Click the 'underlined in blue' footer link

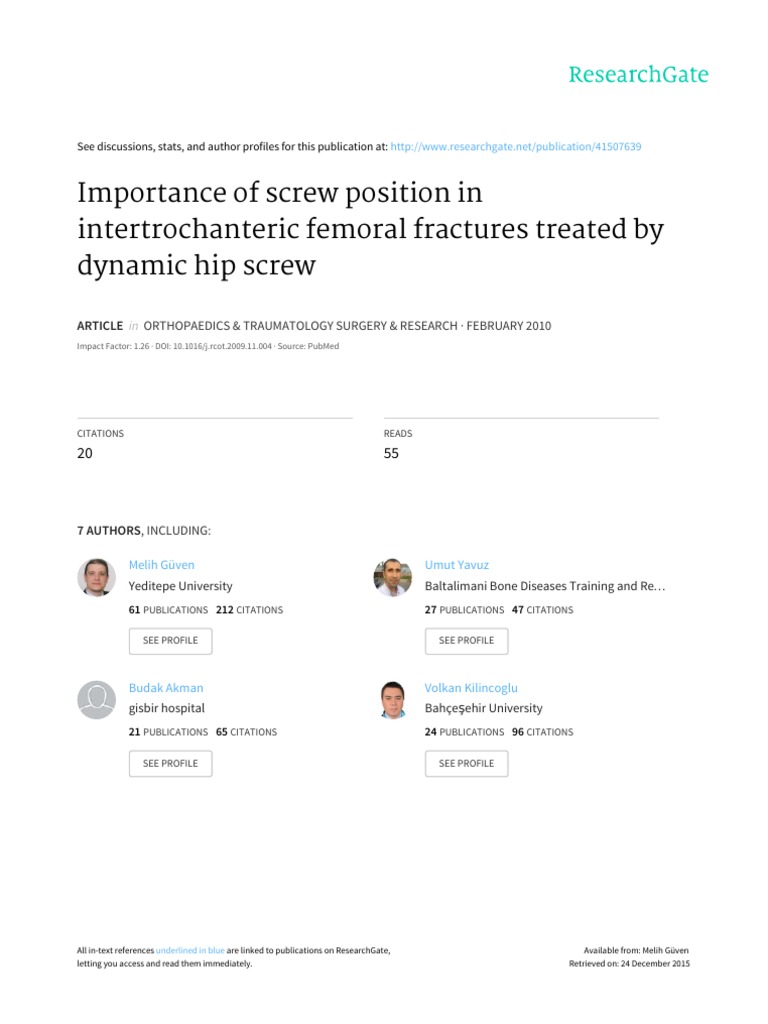[x=190, y=950]
